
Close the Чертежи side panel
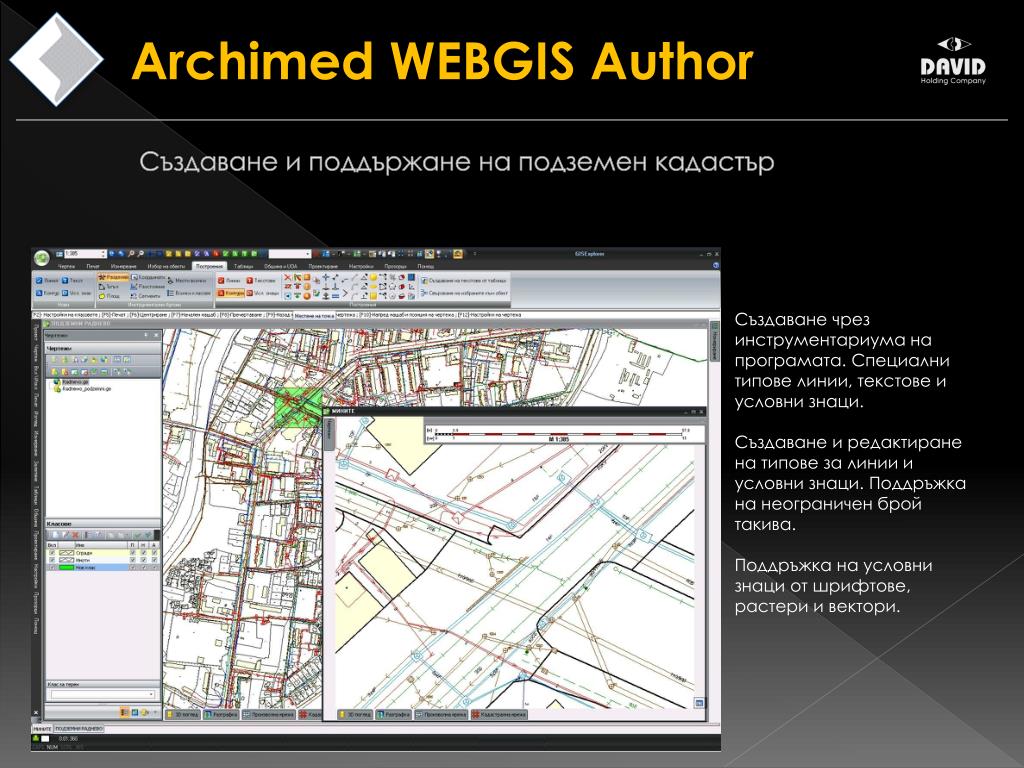coord(156,335)
